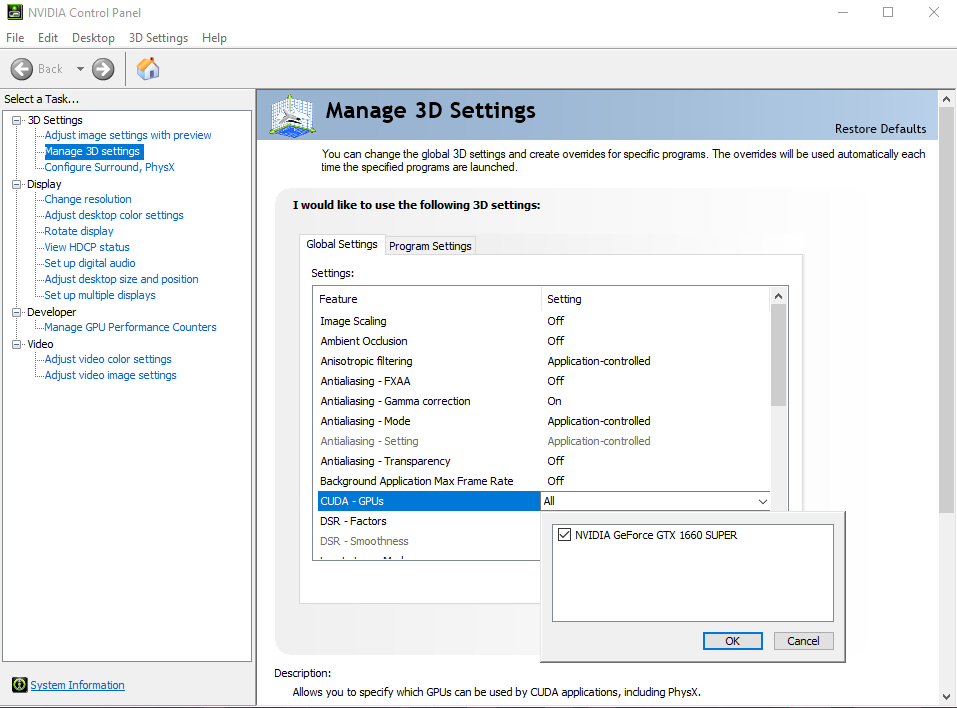Open the Help menu
The width and height of the screenshot is (957, 708).
pos(214,38)
